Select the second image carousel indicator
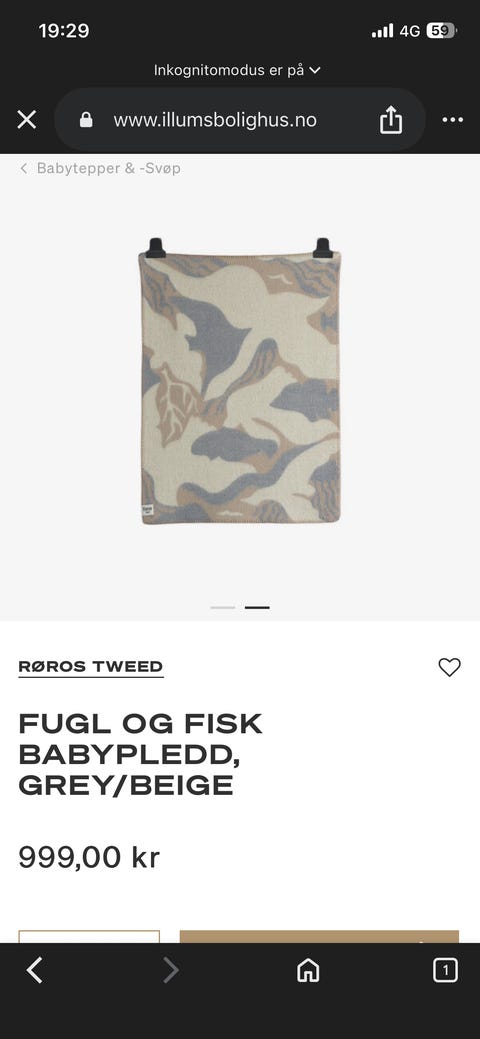 (x=257, y=608)
